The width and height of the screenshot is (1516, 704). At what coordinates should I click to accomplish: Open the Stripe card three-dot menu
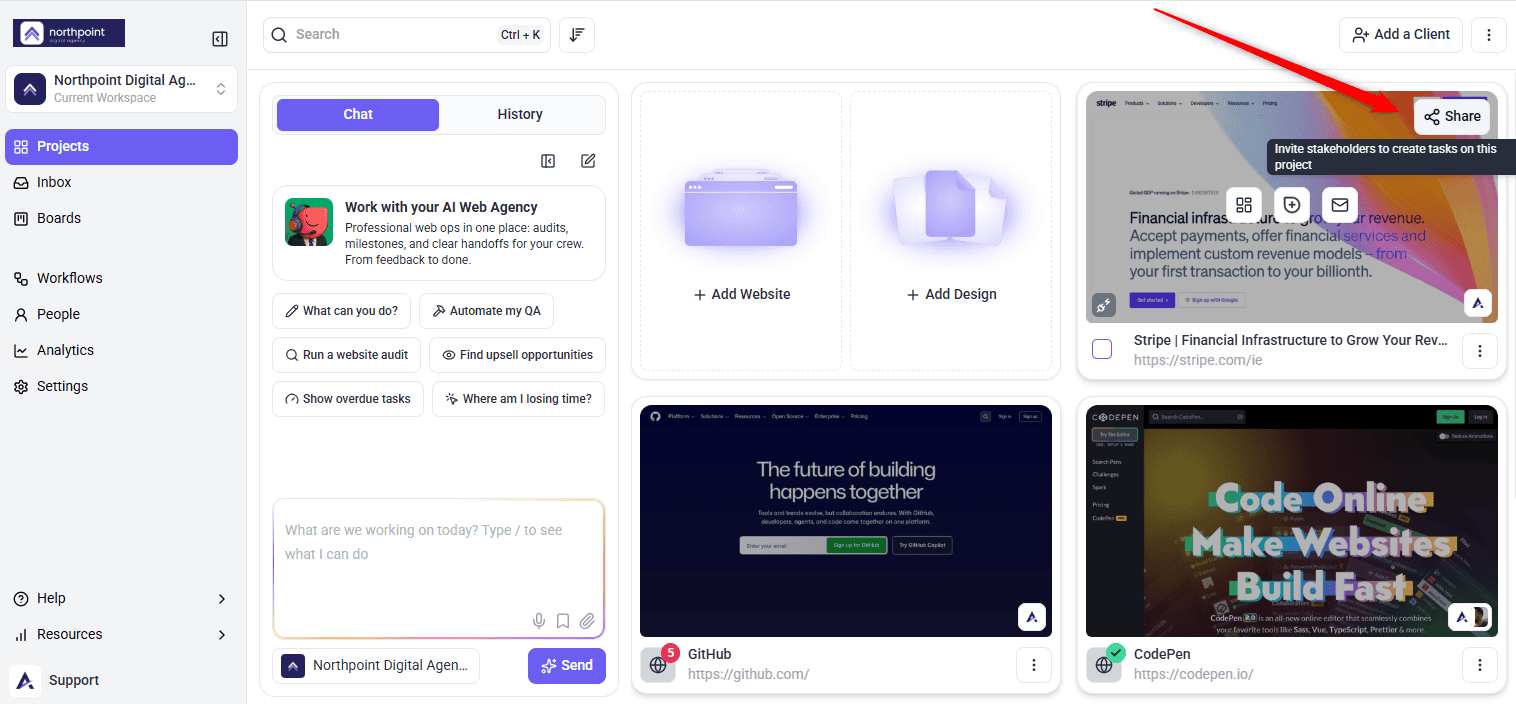[x=1480, y=351]
